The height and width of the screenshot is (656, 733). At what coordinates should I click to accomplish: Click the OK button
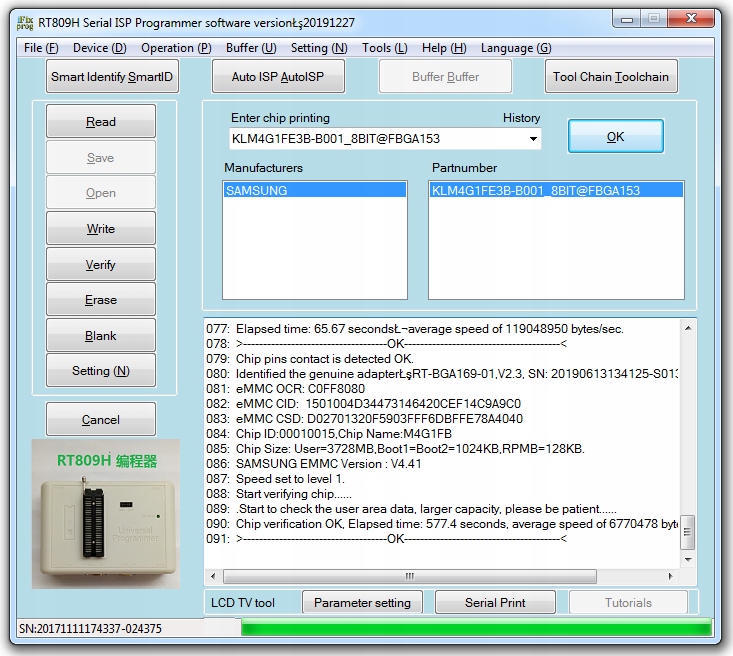pyautogui.click(x=616, y=137)
